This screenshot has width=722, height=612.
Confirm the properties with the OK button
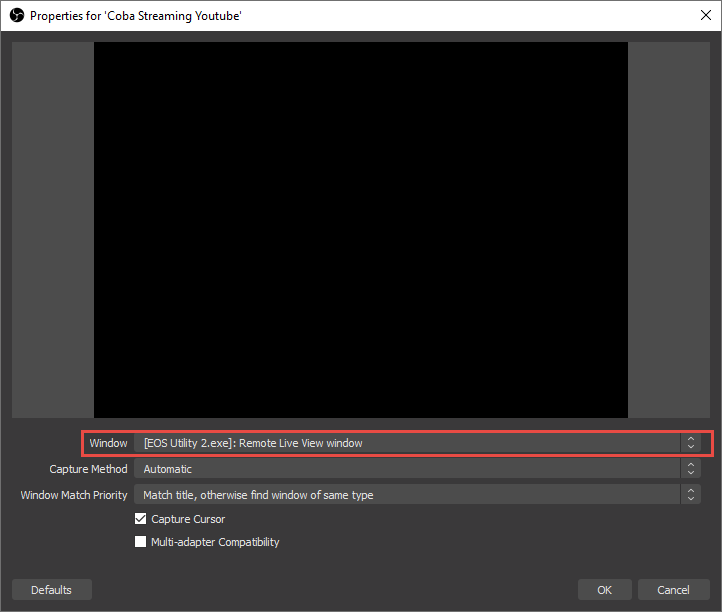pyautogui.click(x=604, y=590)
